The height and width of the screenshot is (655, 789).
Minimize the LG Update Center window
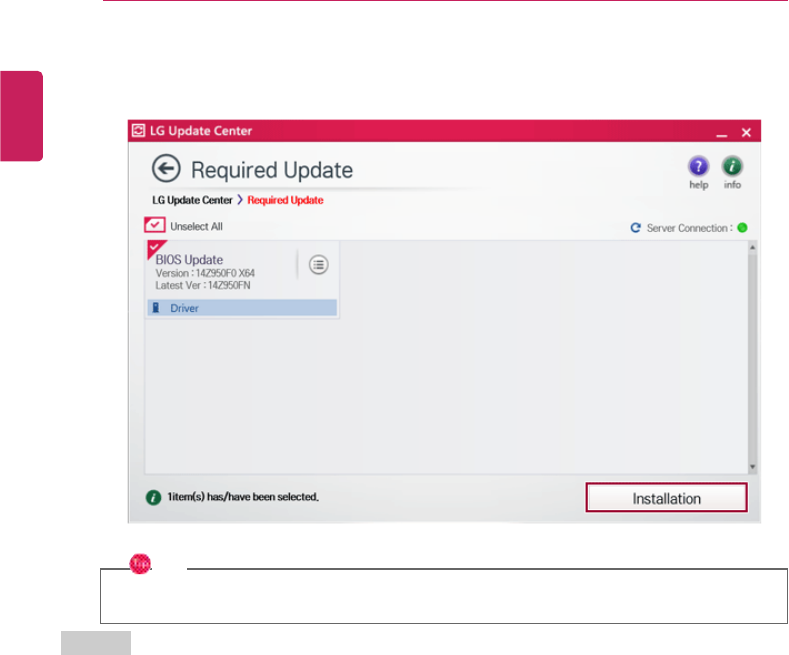pos(722,133)
